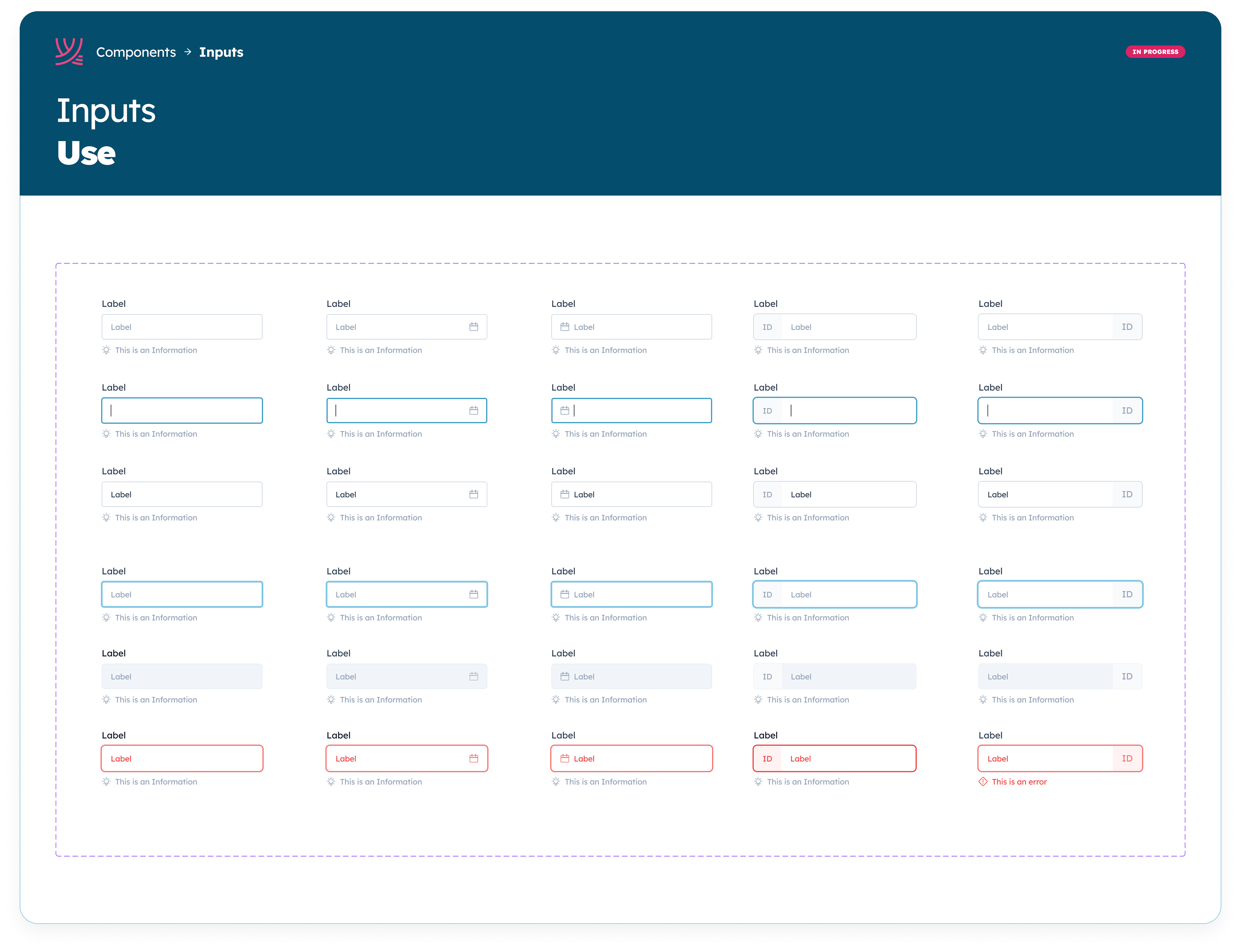Open the Components breadcrumb link
The width and height of the screenshot is (1241, 952).
click(136, 52)
